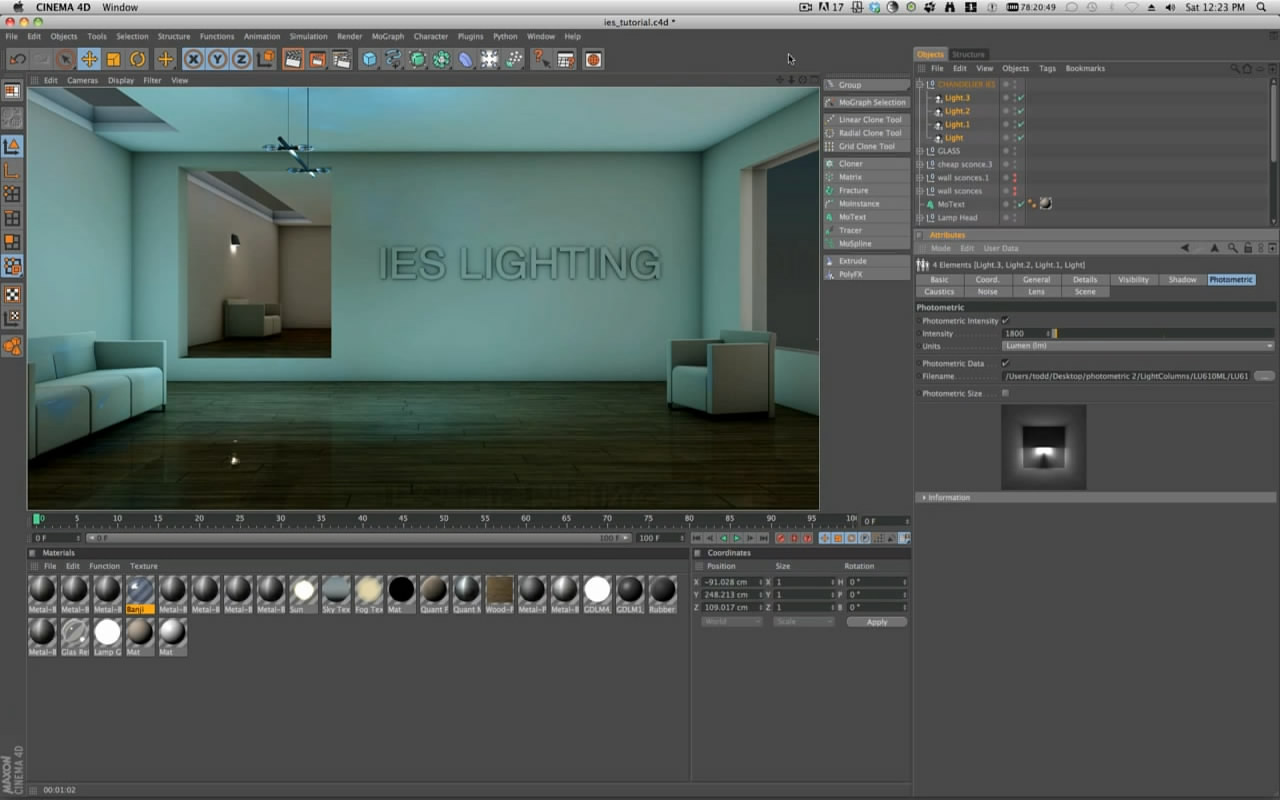Select the Rotate tool
Viewport: 1280px width, 800px height.
(x=137, y=59)
